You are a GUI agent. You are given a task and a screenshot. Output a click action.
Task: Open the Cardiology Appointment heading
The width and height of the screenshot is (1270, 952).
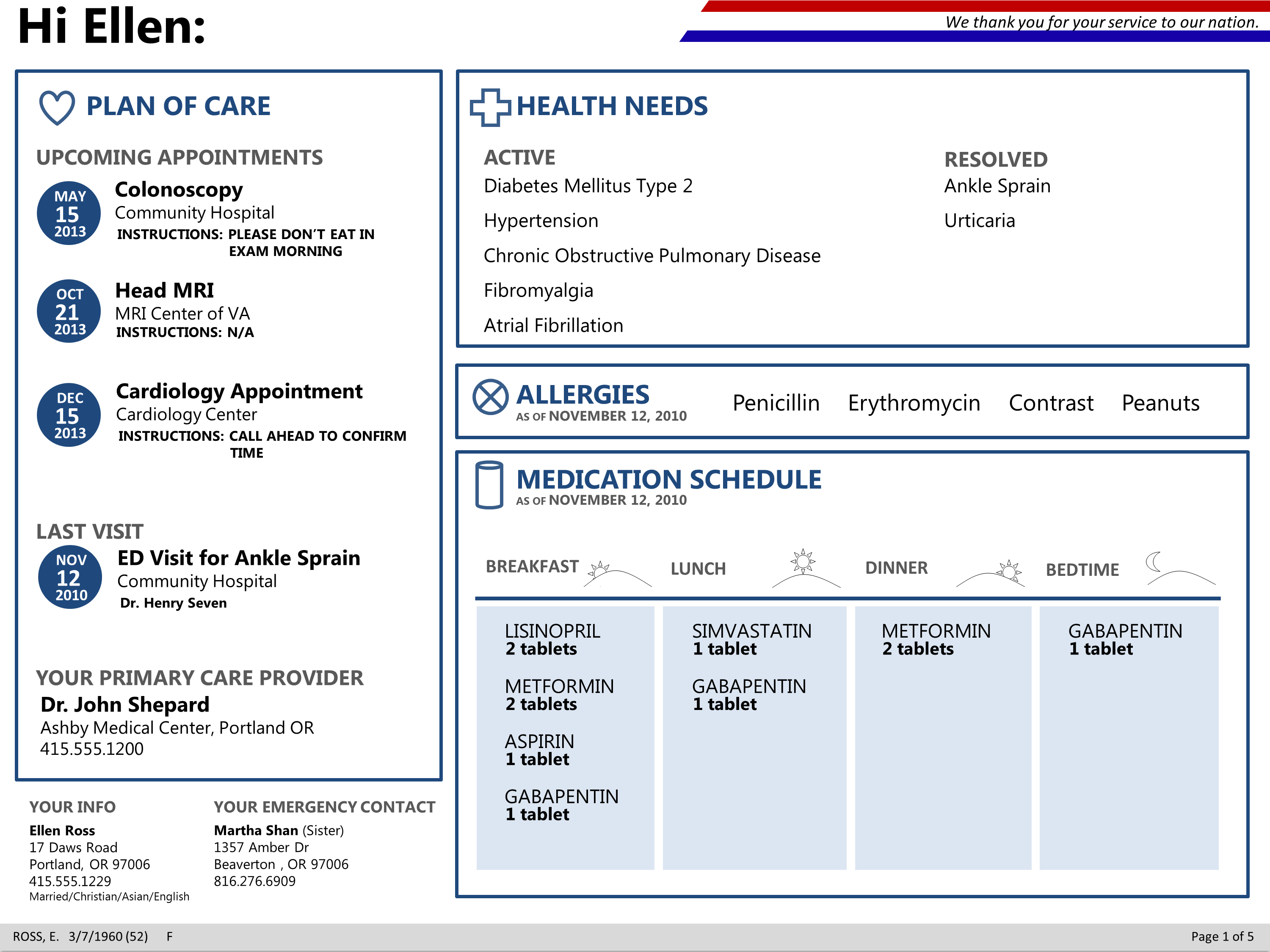[x=239, y=391]
